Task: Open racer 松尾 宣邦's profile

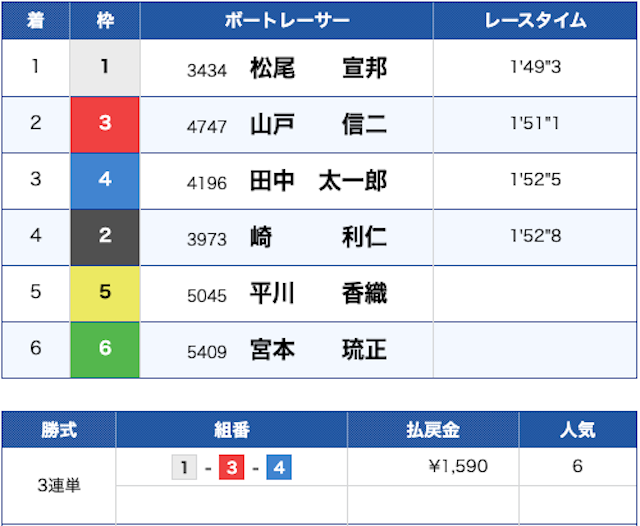Action: point(317,68)
